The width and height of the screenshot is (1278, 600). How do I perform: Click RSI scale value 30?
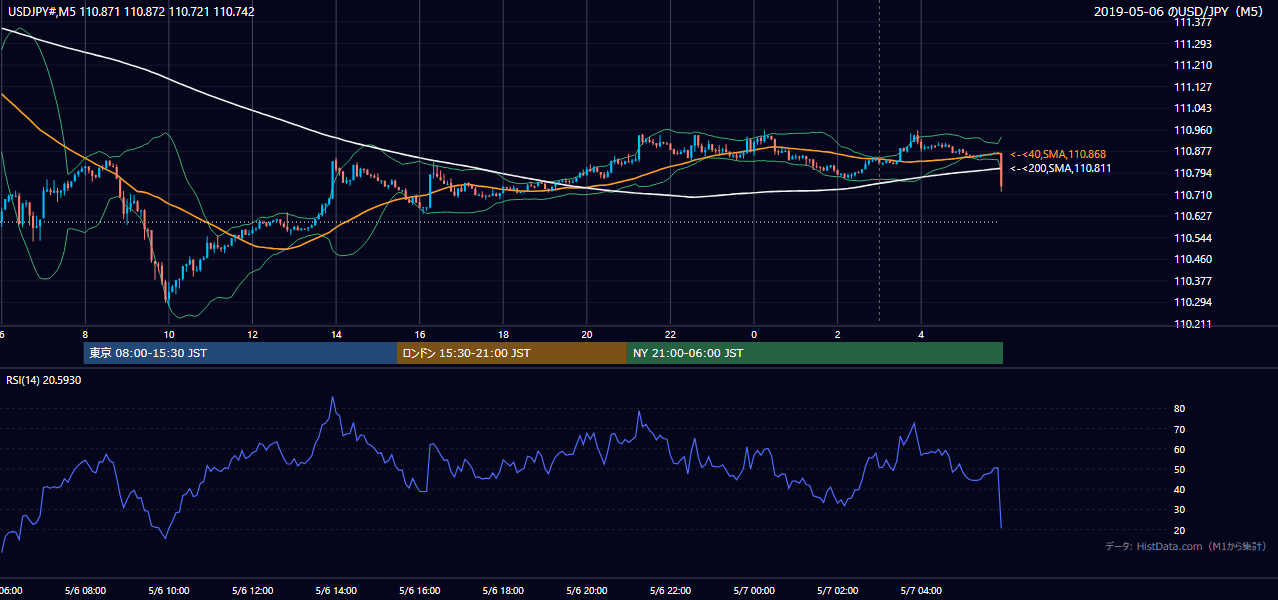point(1180,510)
